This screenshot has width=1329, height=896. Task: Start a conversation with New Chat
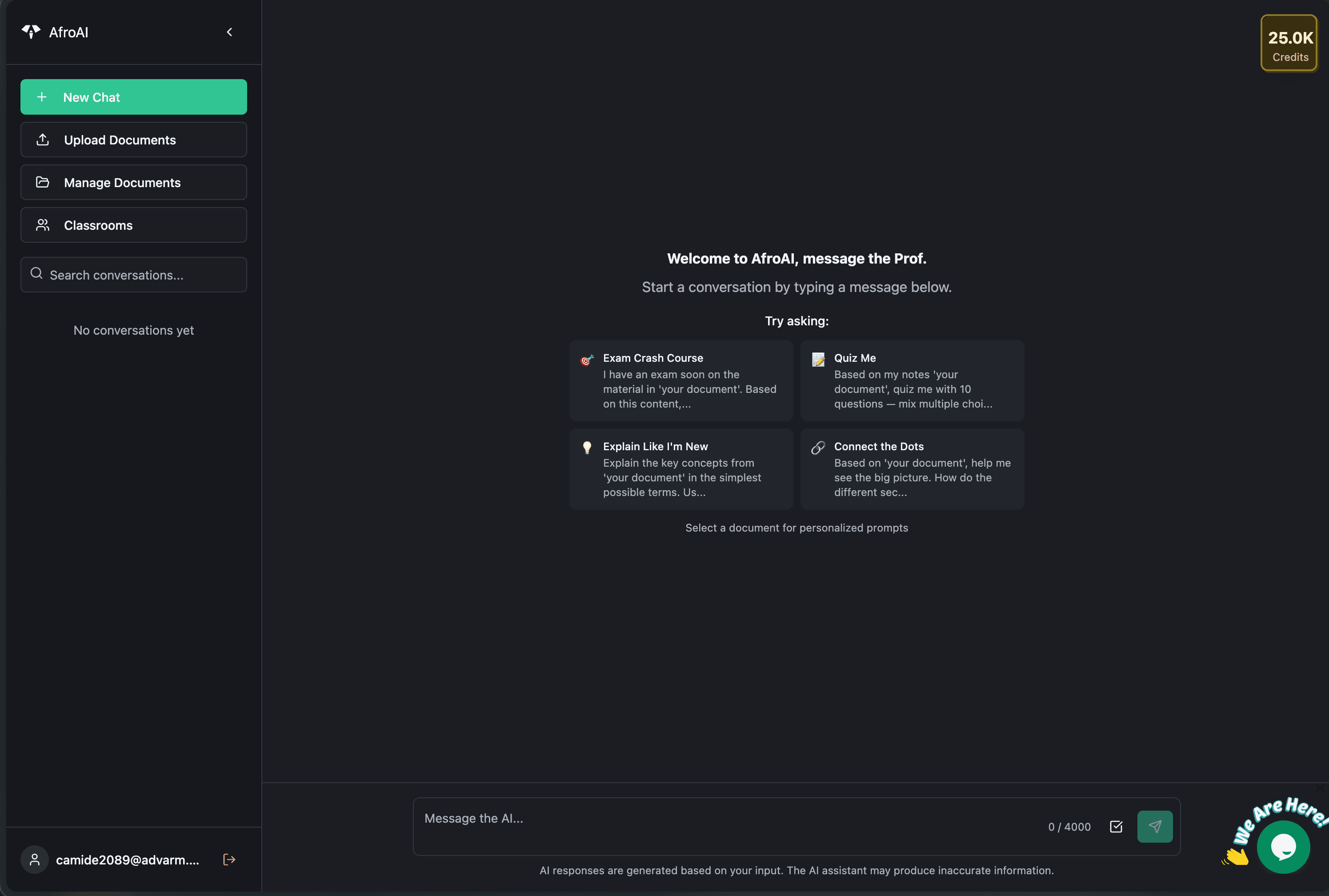click(x=133, y=96)
